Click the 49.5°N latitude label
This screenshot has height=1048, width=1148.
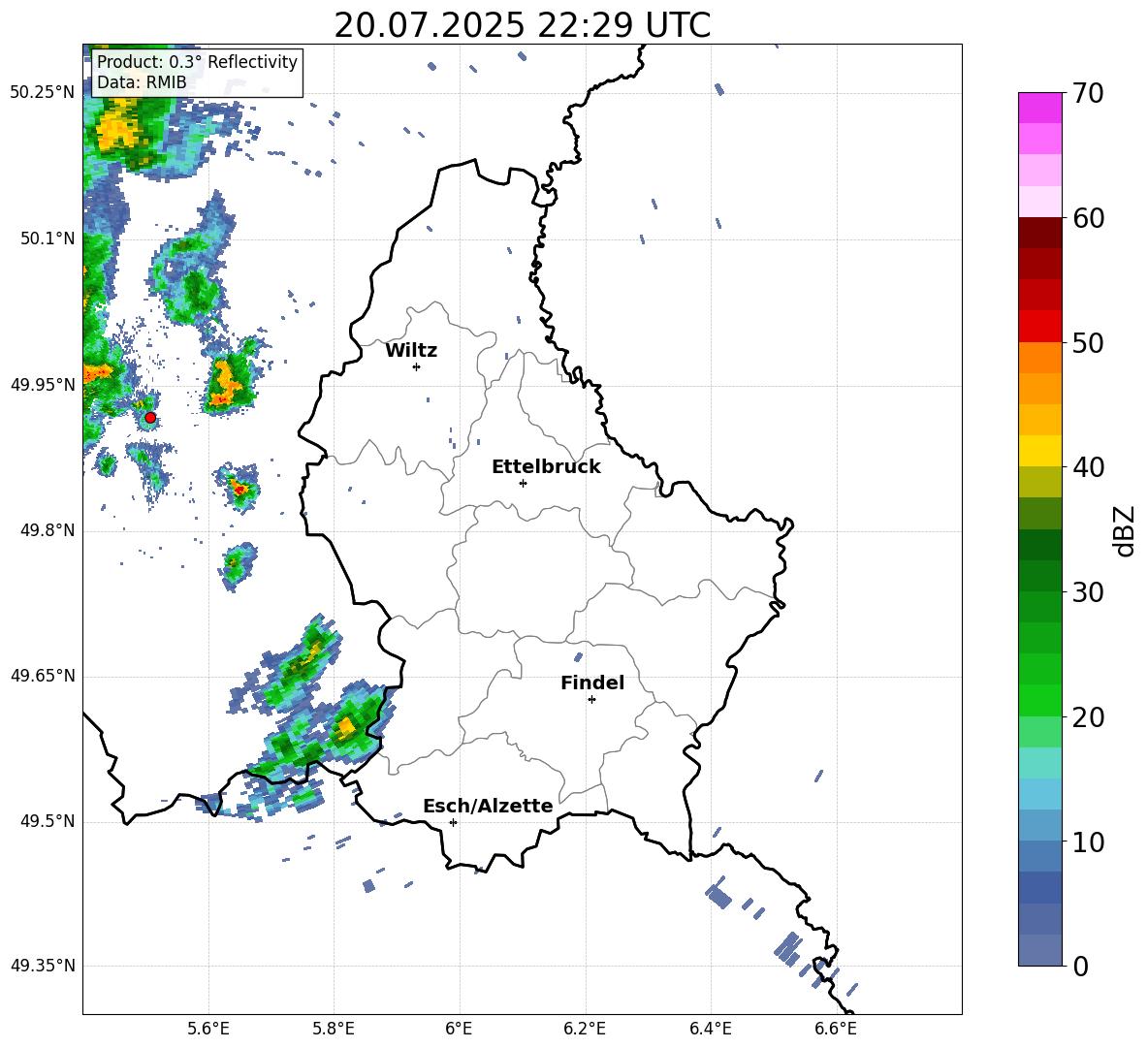coord(47,821)
